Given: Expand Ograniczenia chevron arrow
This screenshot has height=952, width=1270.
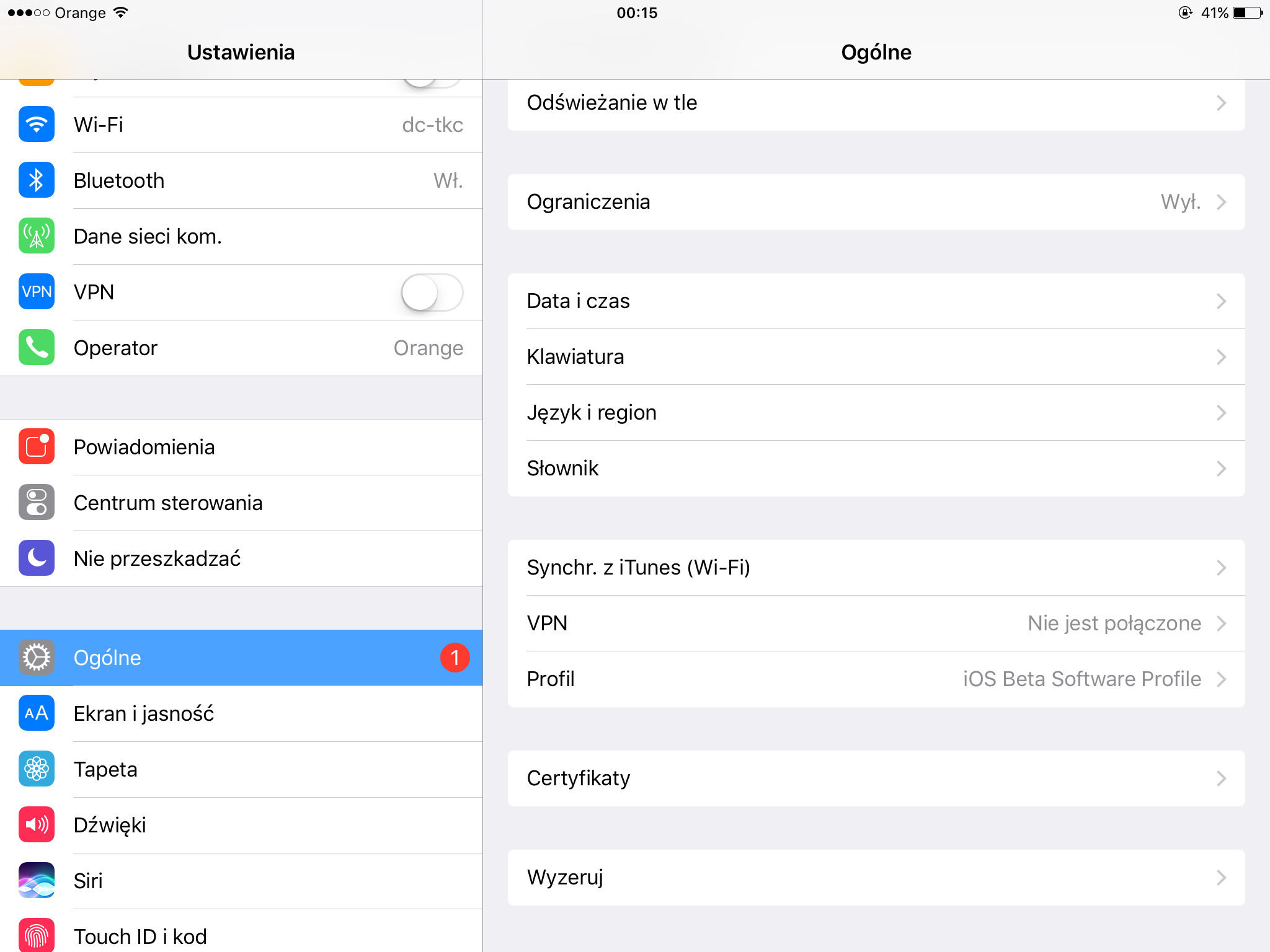Looking at the screenshot, I should (x=1221, y=202).
